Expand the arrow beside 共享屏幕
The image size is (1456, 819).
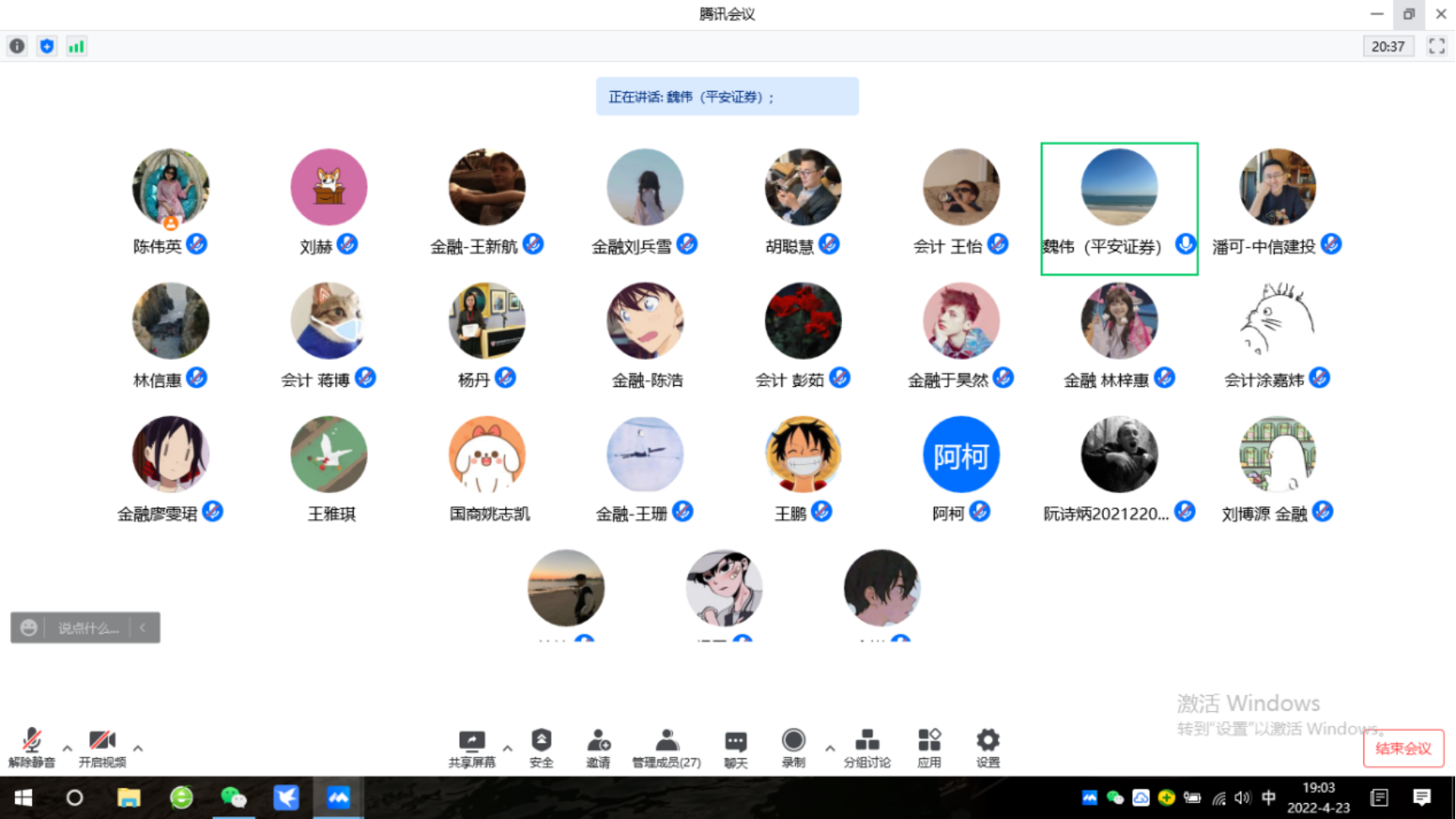tap(507, 747)
